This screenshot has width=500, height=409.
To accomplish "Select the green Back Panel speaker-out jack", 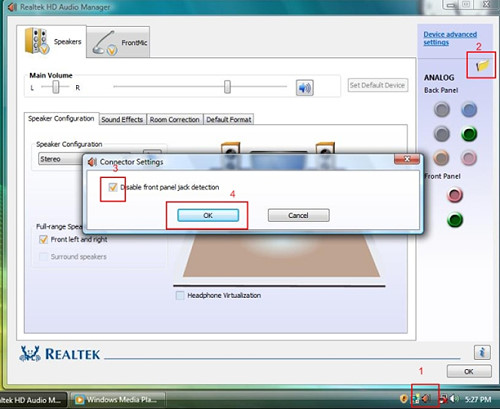I will [x=469, y=134].
